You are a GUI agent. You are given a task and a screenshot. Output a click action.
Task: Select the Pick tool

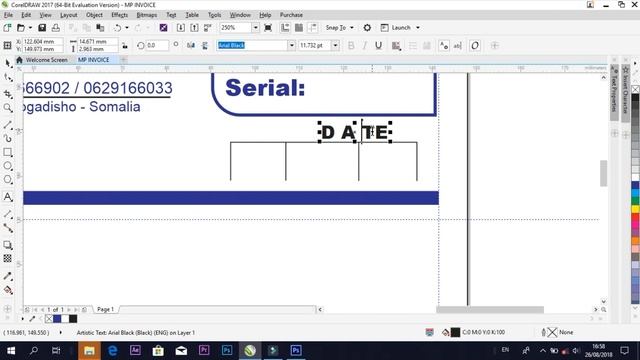(x=8, y=63)
